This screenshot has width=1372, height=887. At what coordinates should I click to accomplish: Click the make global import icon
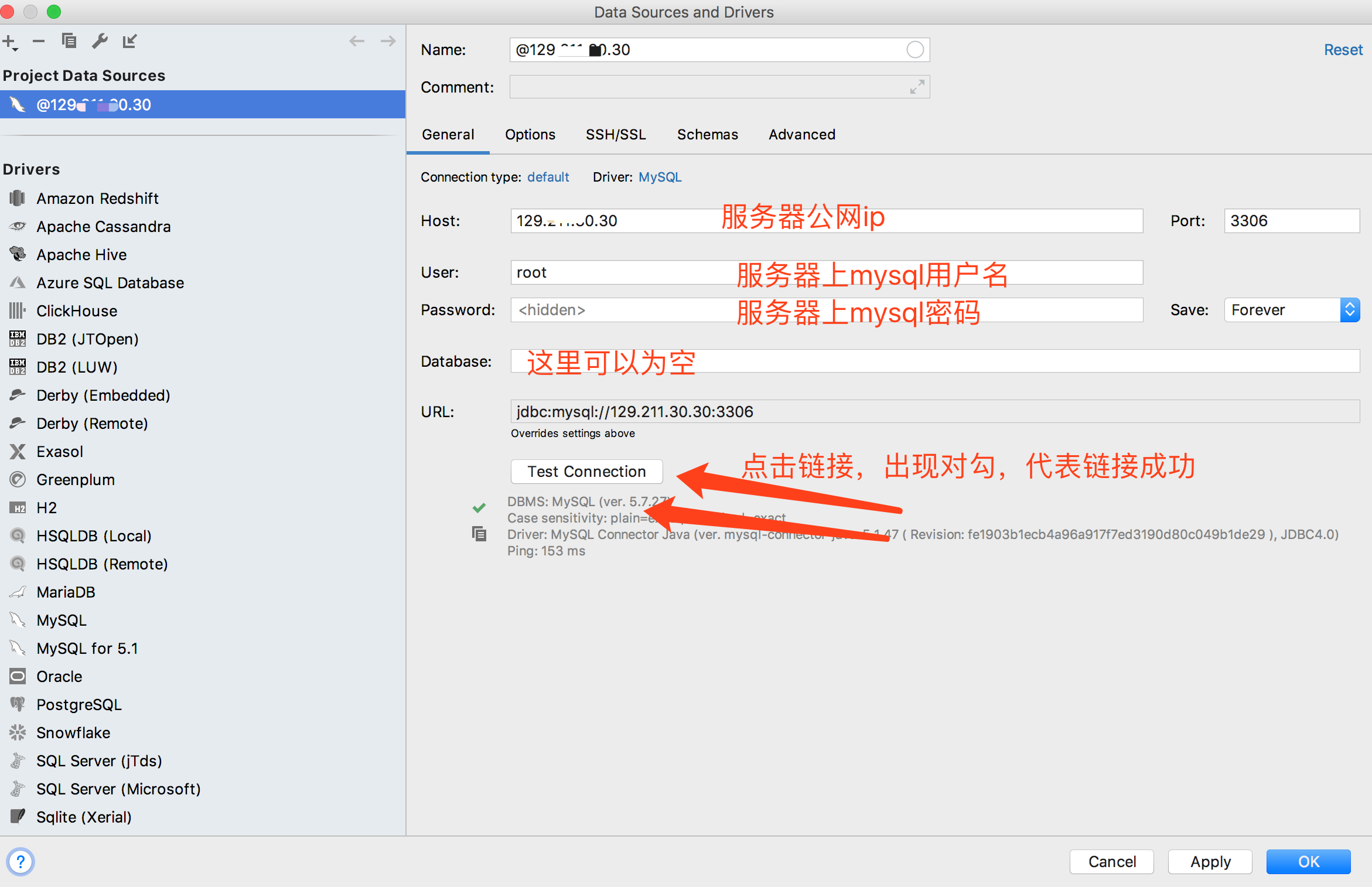[129, 41]
